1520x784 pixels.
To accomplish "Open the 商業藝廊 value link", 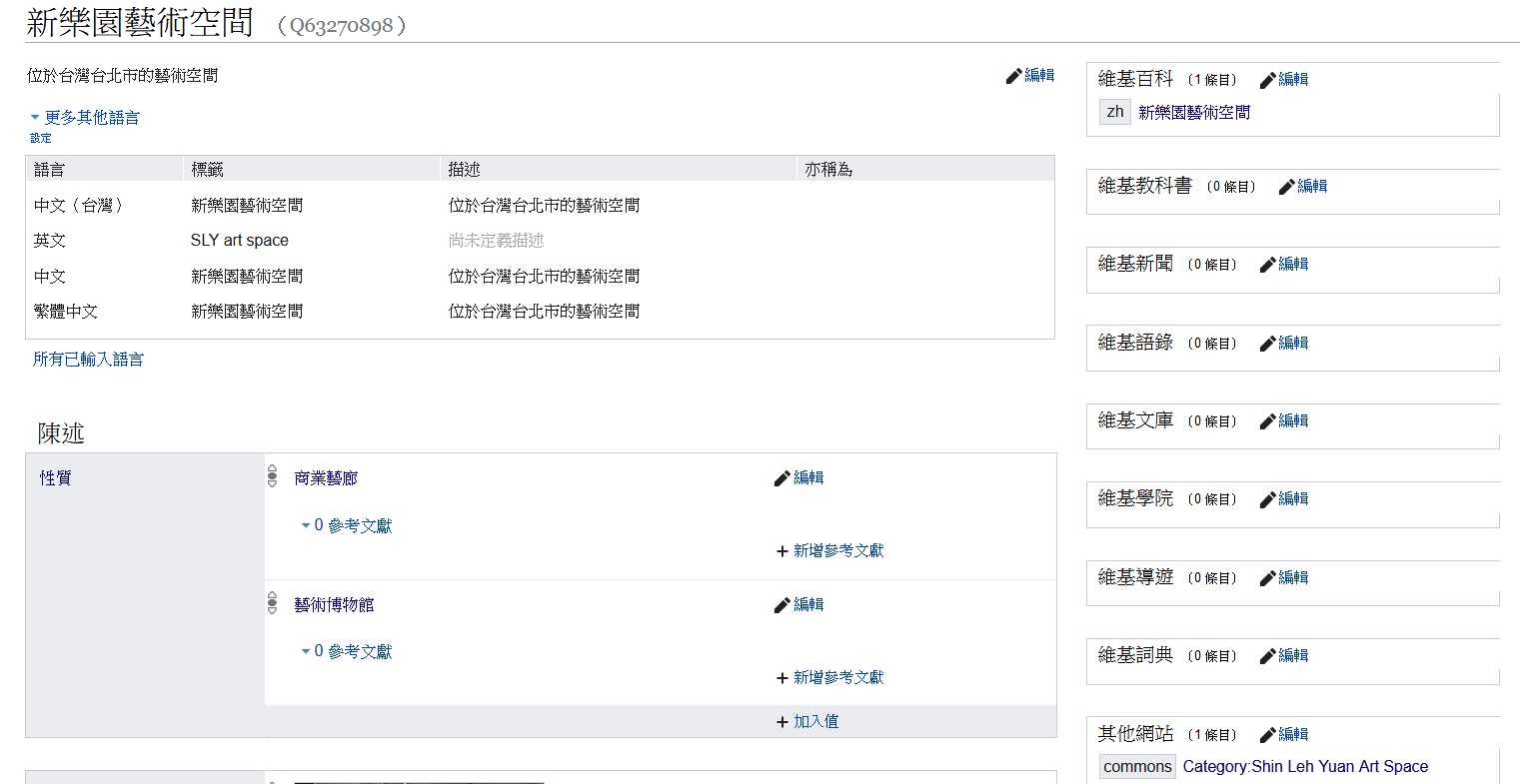I will [326, 478].
